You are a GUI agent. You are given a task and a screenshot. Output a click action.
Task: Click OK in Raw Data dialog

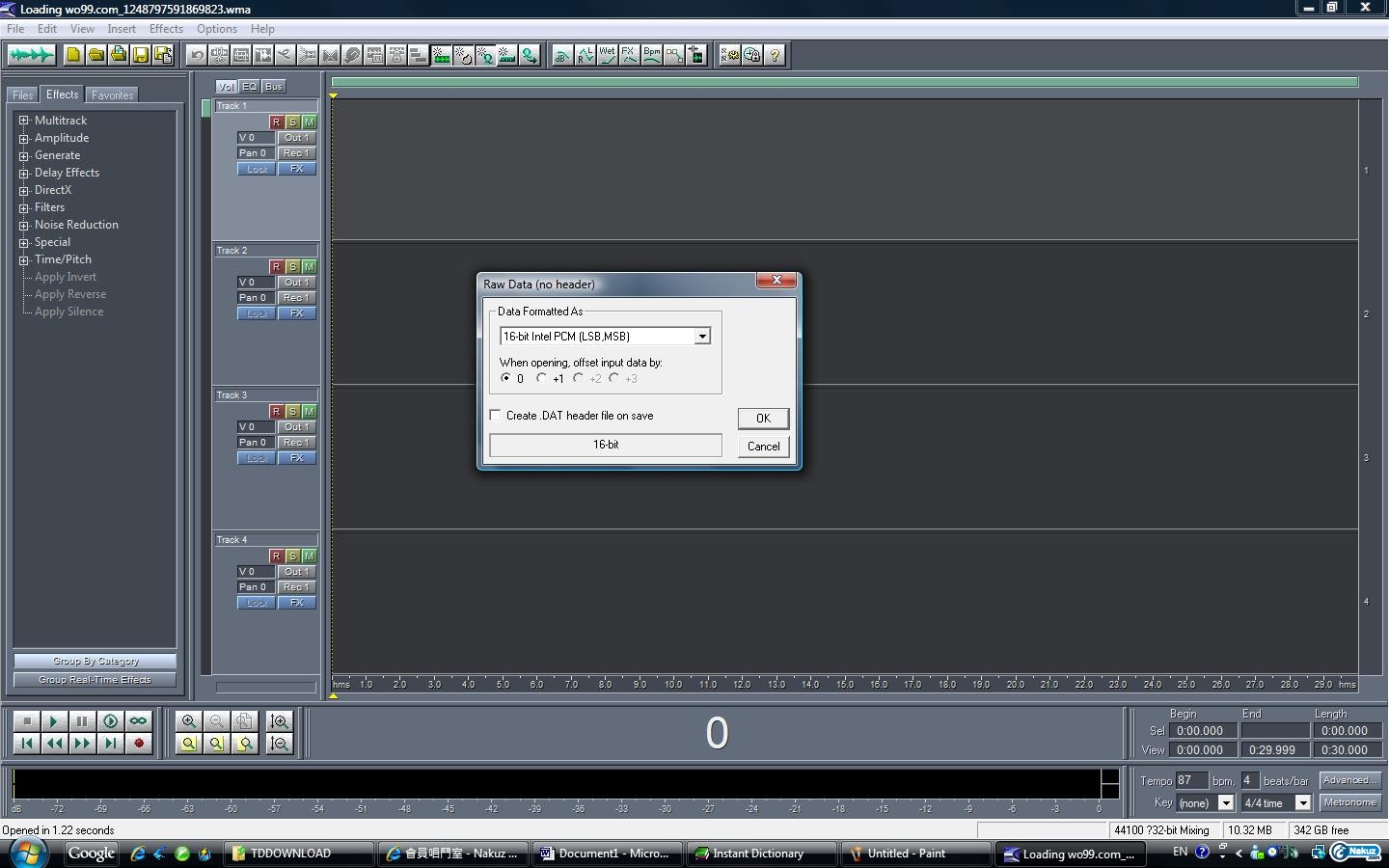(763, 419)
